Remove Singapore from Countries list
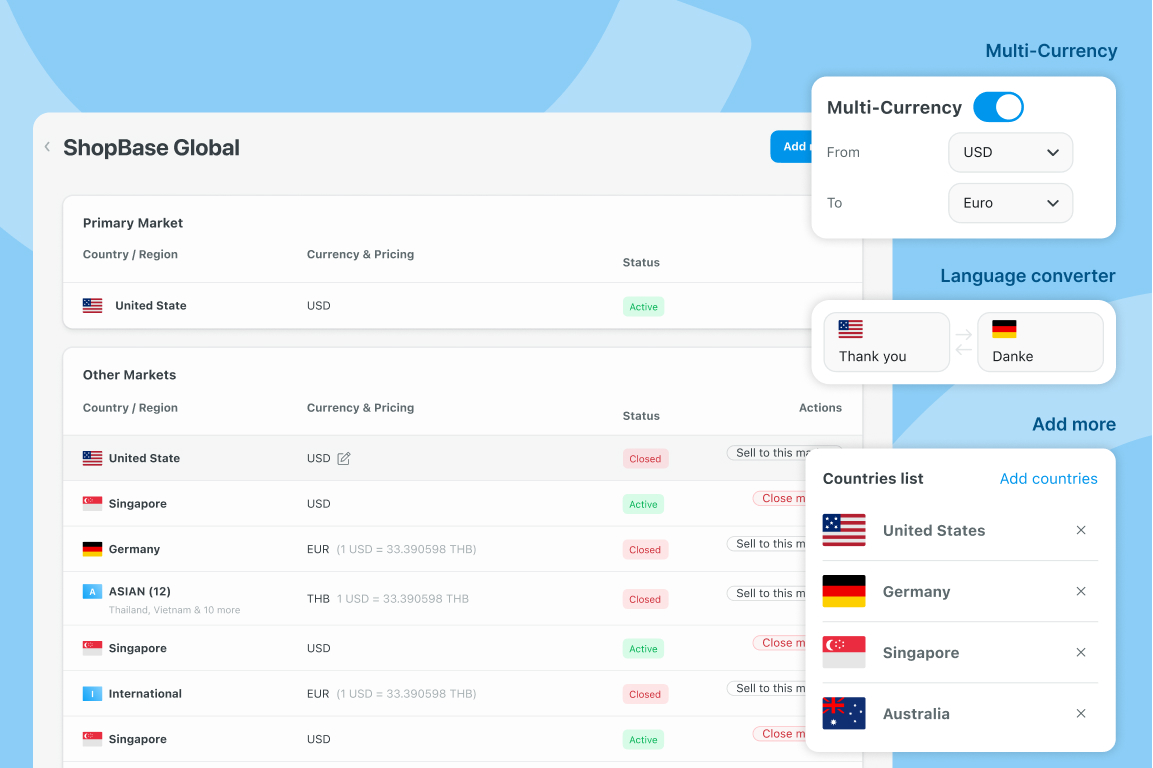Image resolution: width=1153 pixels, height=768 pixels. (x=1080, y=652)
